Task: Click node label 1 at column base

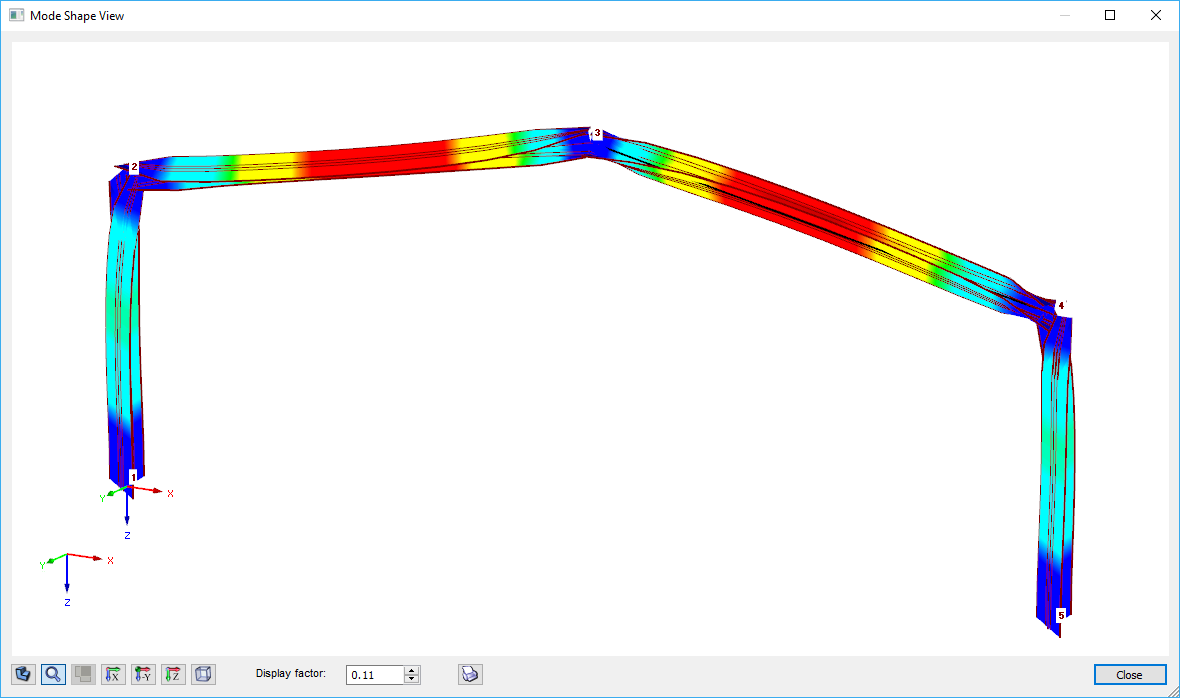Action: pos(134,477)
